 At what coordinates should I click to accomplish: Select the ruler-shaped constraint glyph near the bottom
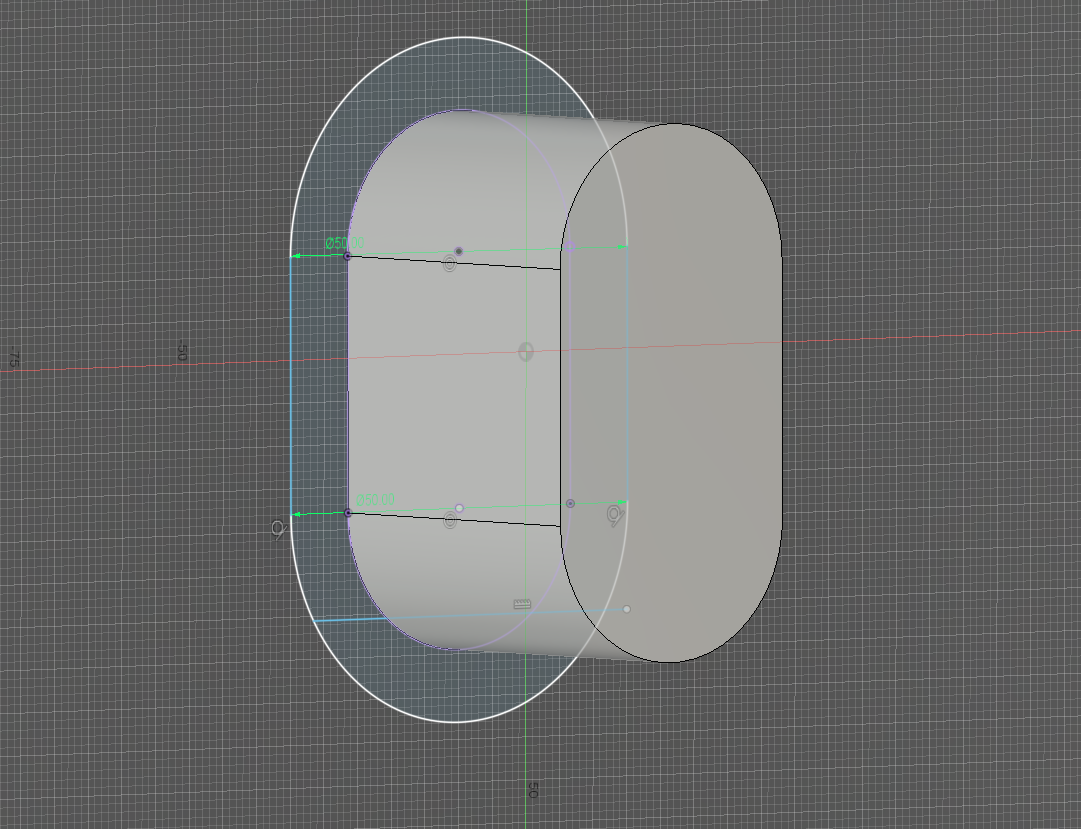coord(523,604)
